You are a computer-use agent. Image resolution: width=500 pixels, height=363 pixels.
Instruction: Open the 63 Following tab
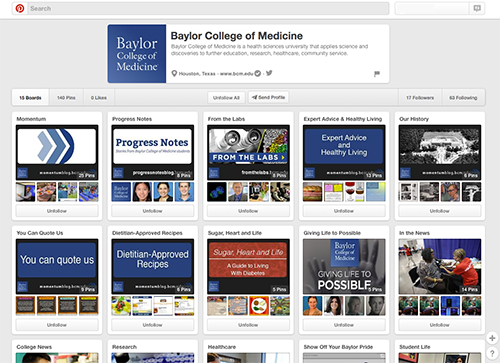(x=463, y=98)
